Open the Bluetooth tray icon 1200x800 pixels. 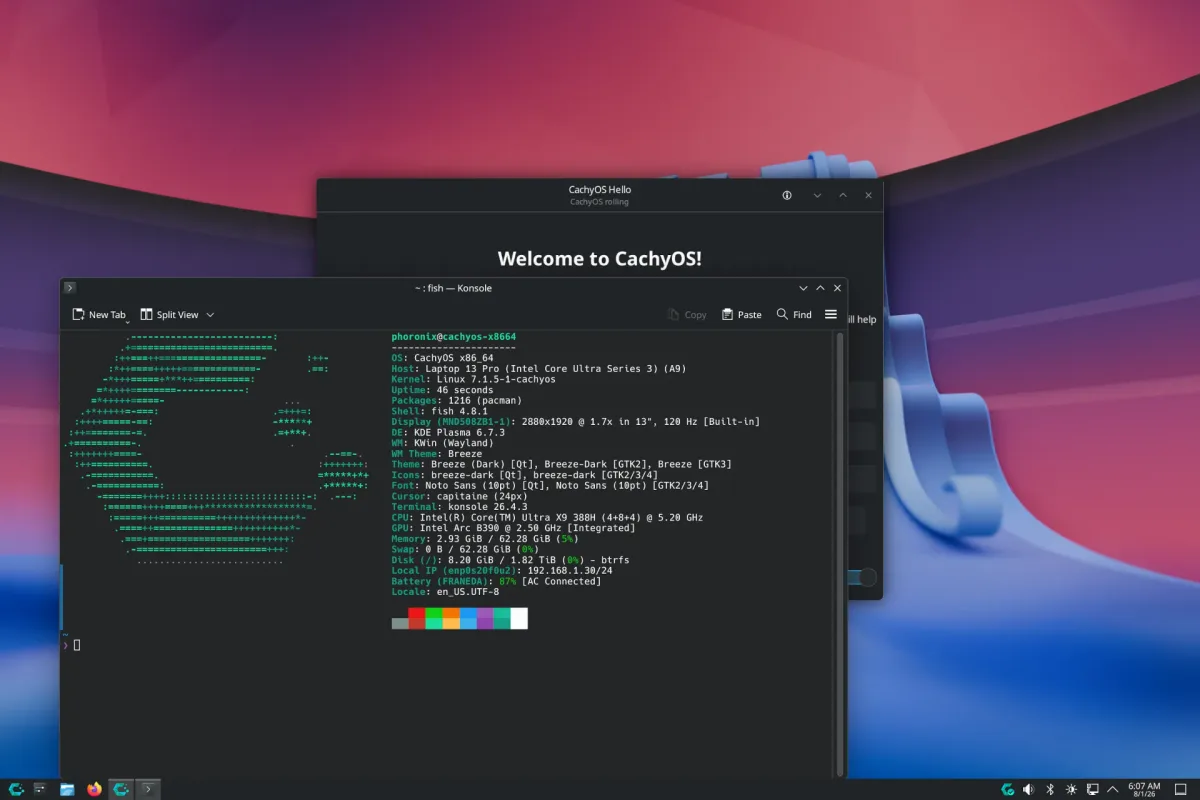point(1050,789)
